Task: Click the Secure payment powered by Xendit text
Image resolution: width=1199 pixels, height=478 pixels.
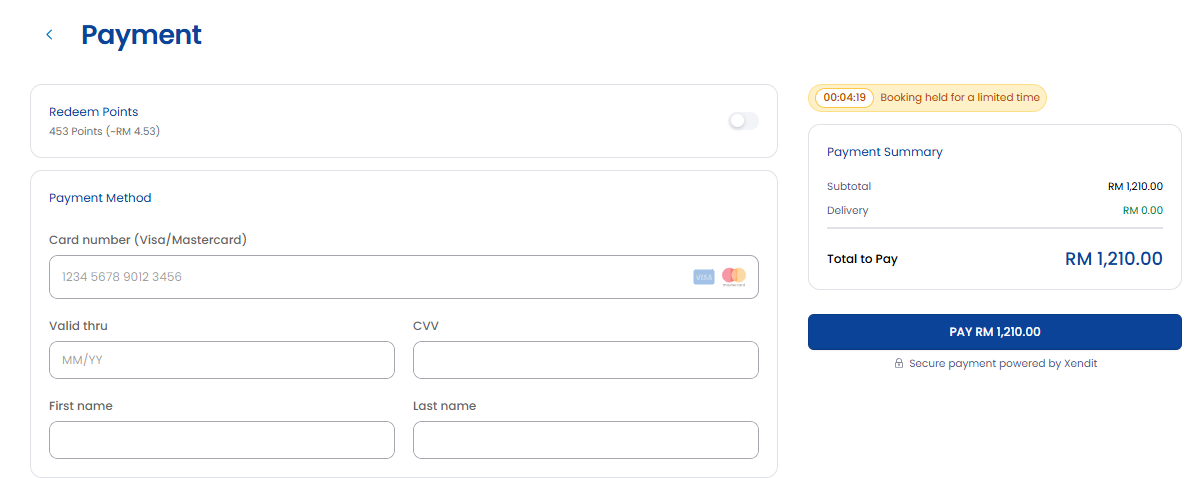Action: (x=1002, y=363)
